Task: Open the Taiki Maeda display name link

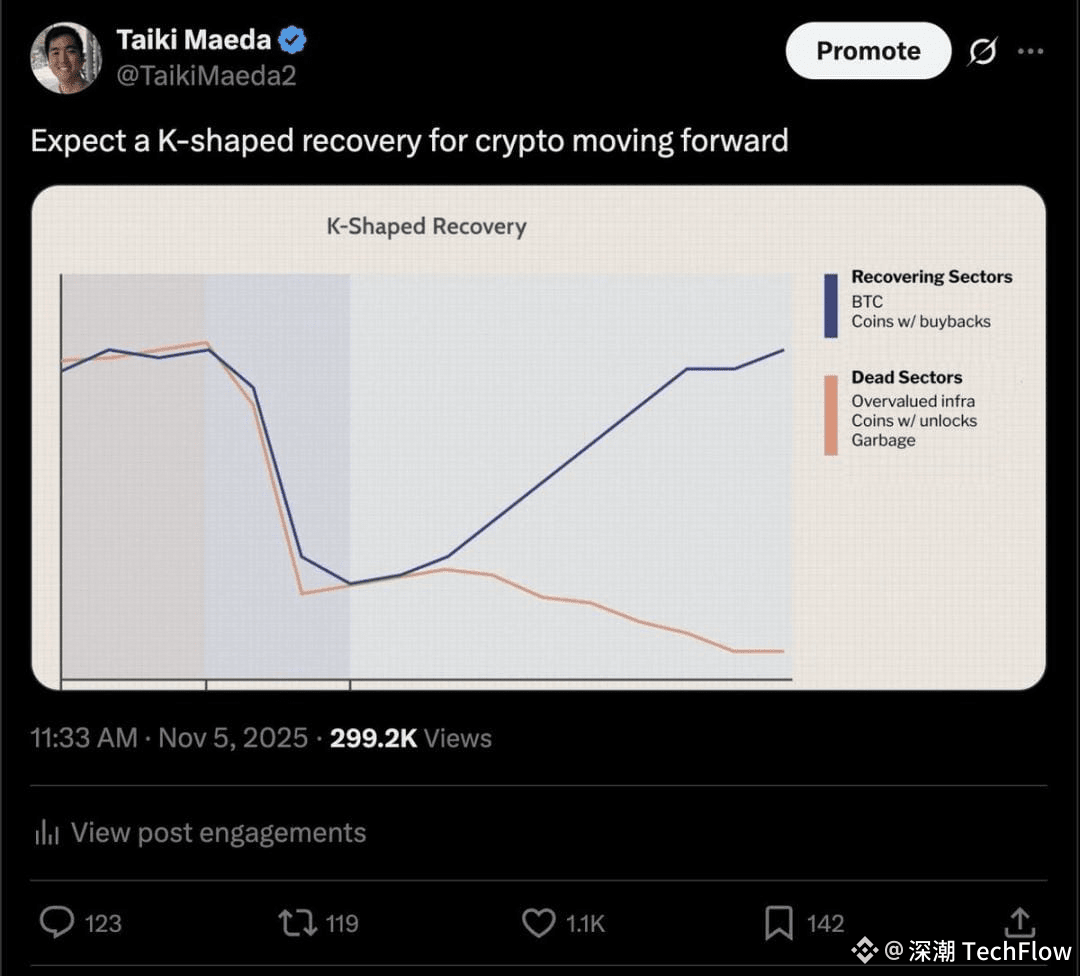Action: [193, 40]
